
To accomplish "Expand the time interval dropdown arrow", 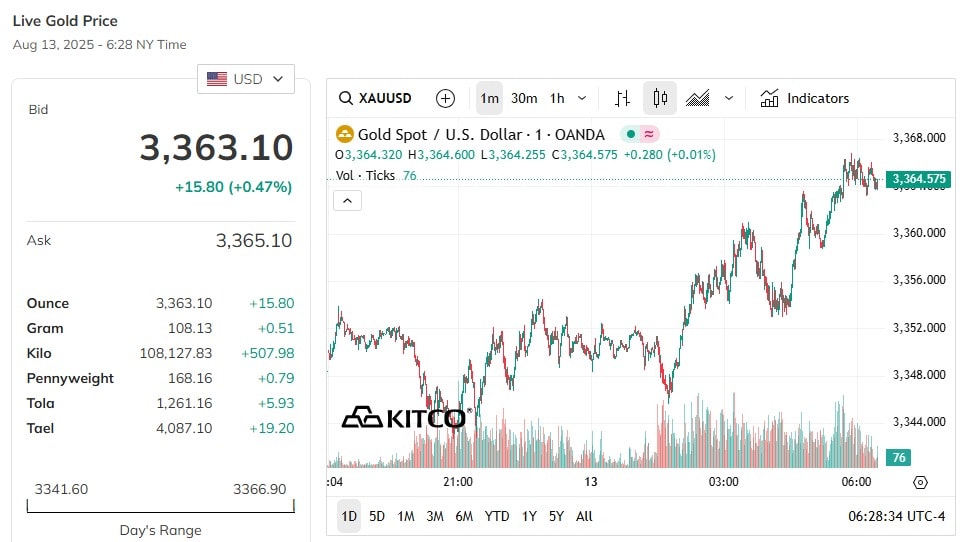I will point(582,98).
